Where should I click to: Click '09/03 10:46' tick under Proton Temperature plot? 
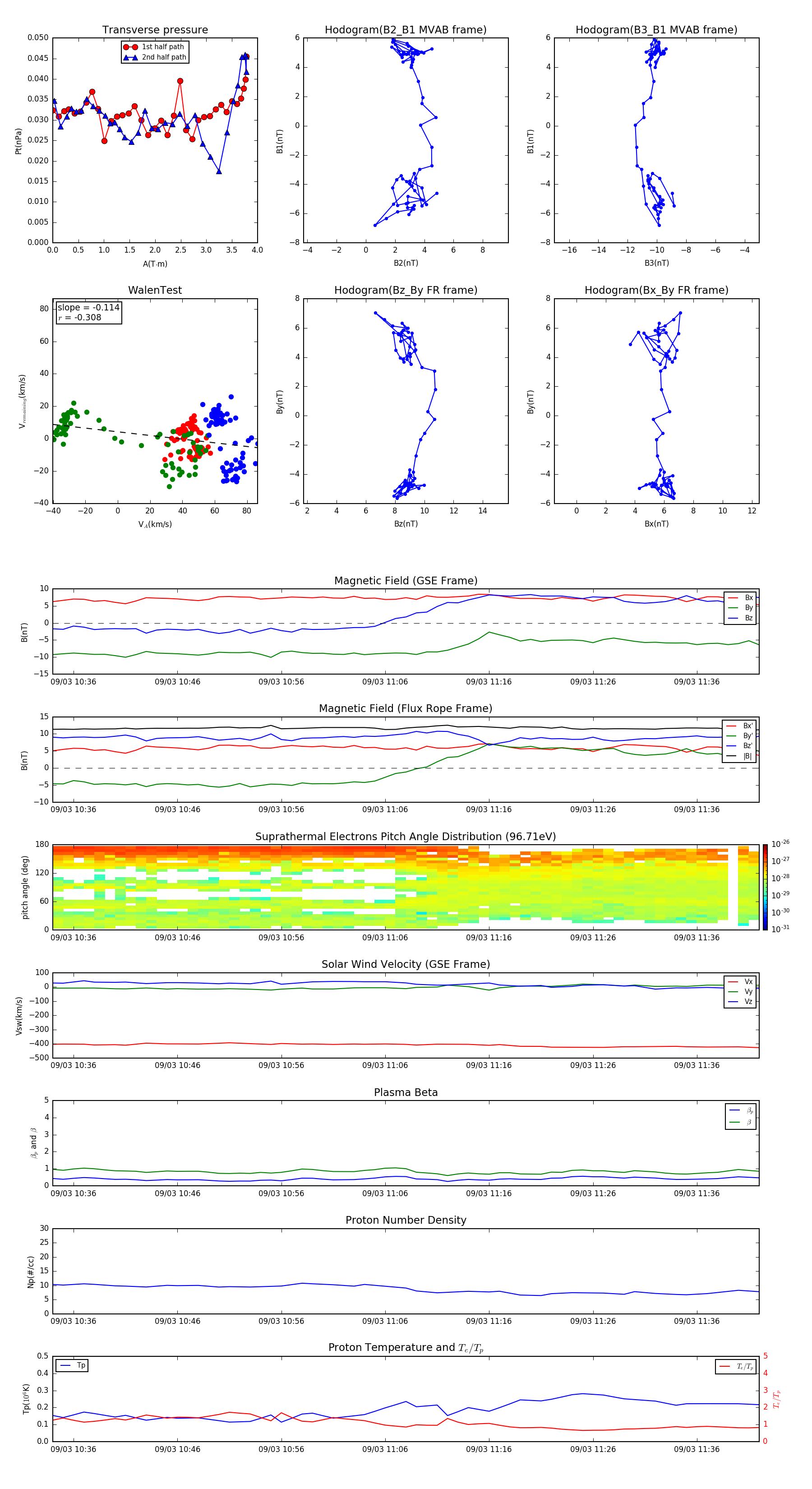click(177, 1449)
